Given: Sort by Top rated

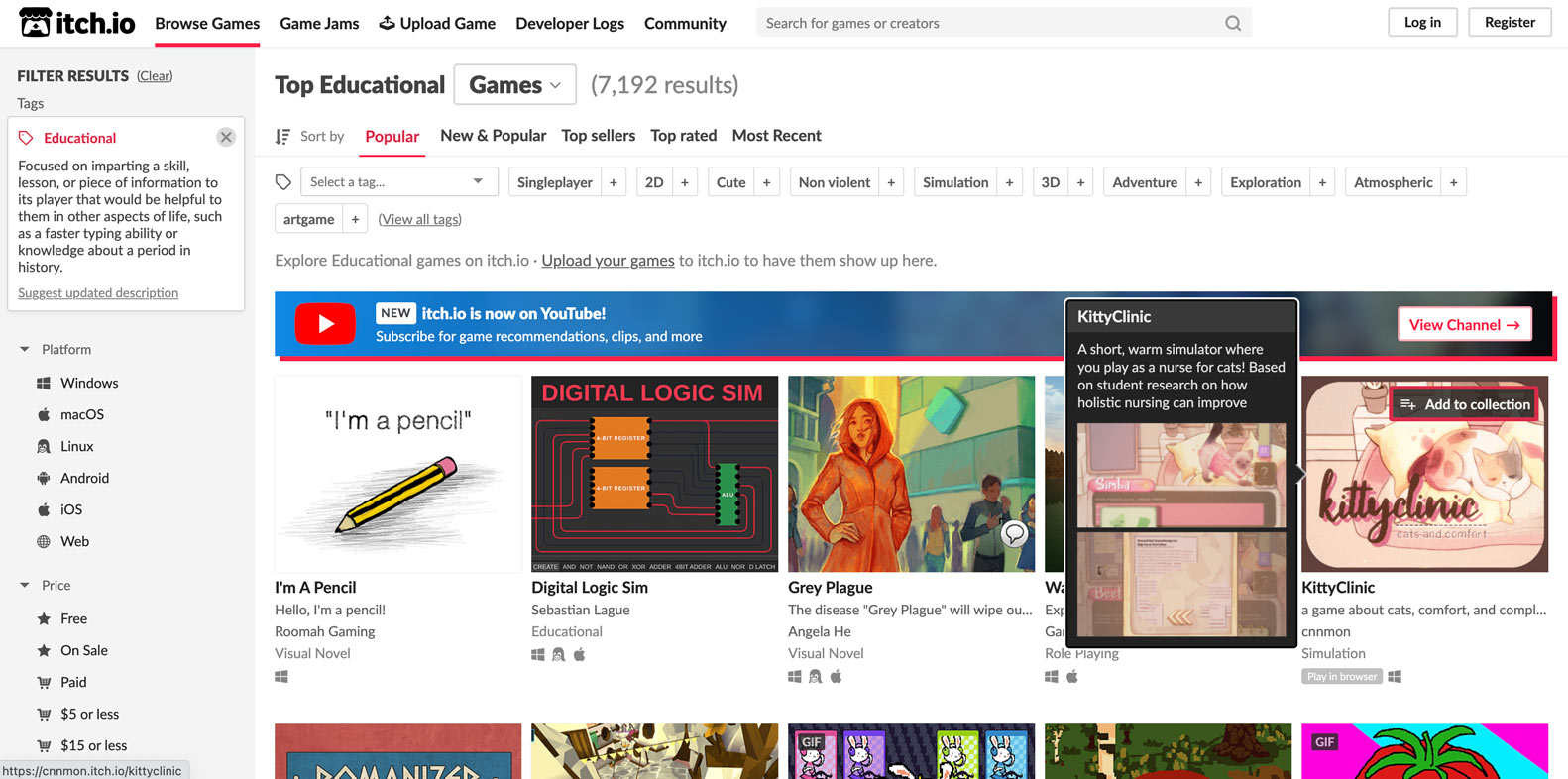Looking at the screenshot, I should click(683, 136).
